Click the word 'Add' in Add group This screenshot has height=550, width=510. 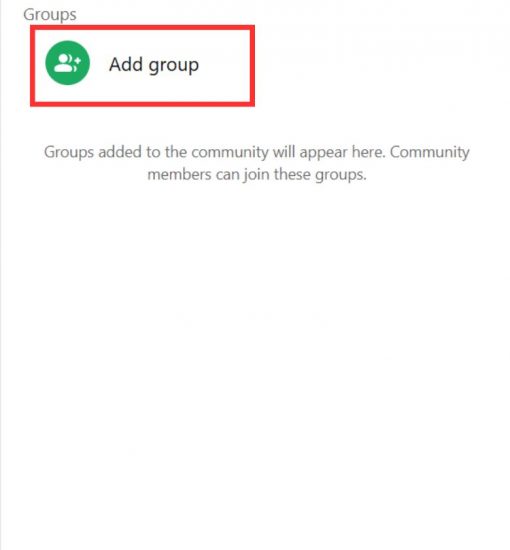coord(126,65)
